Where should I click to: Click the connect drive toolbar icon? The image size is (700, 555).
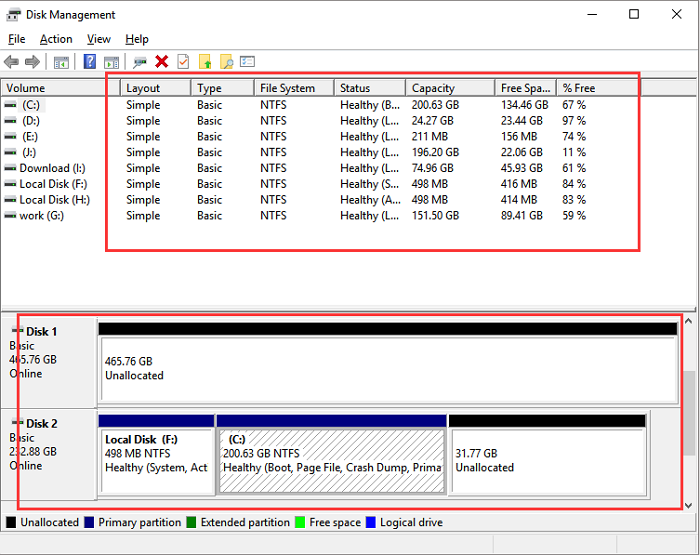[x=140, y=62]
